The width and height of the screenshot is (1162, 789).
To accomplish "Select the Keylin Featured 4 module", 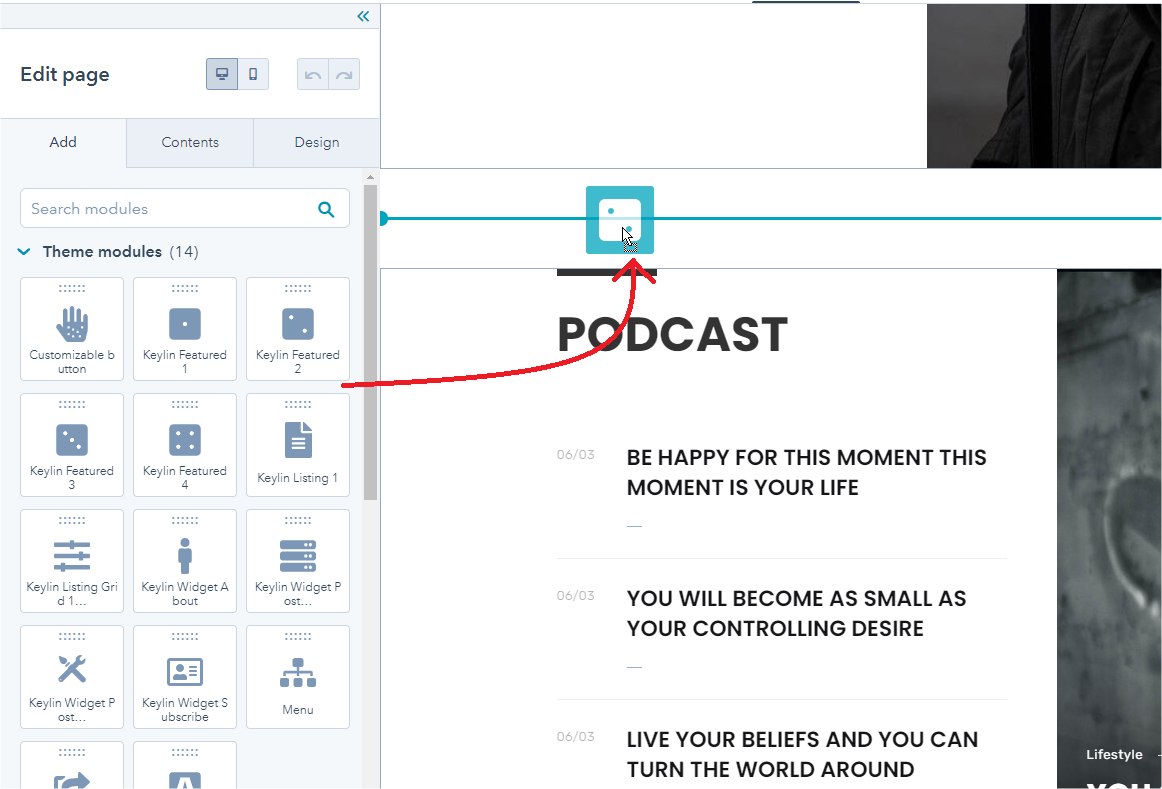I will tap(185, 445).
